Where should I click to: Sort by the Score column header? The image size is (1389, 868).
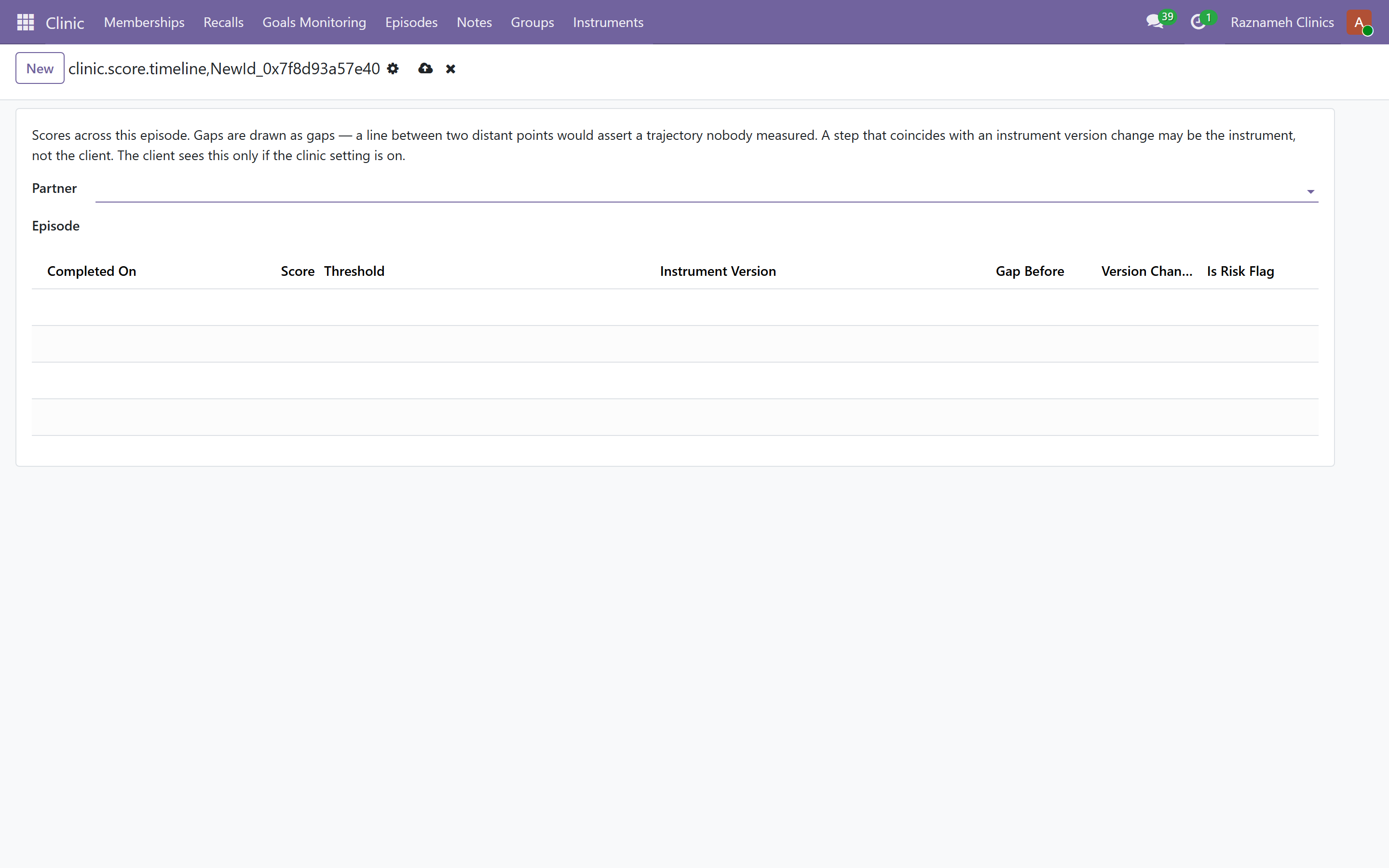click(x=297, y=271)
